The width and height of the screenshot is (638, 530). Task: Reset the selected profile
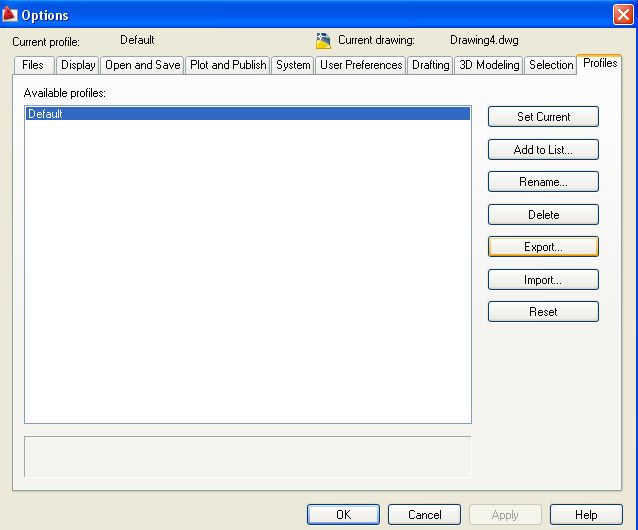(543, 312)
